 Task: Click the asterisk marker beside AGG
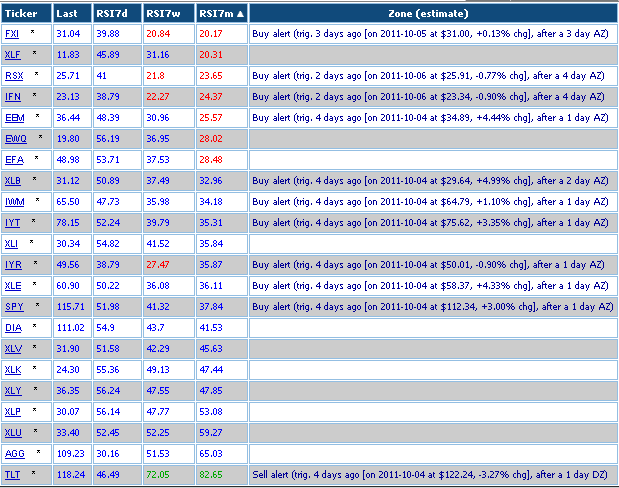click(x=38, y=451)
